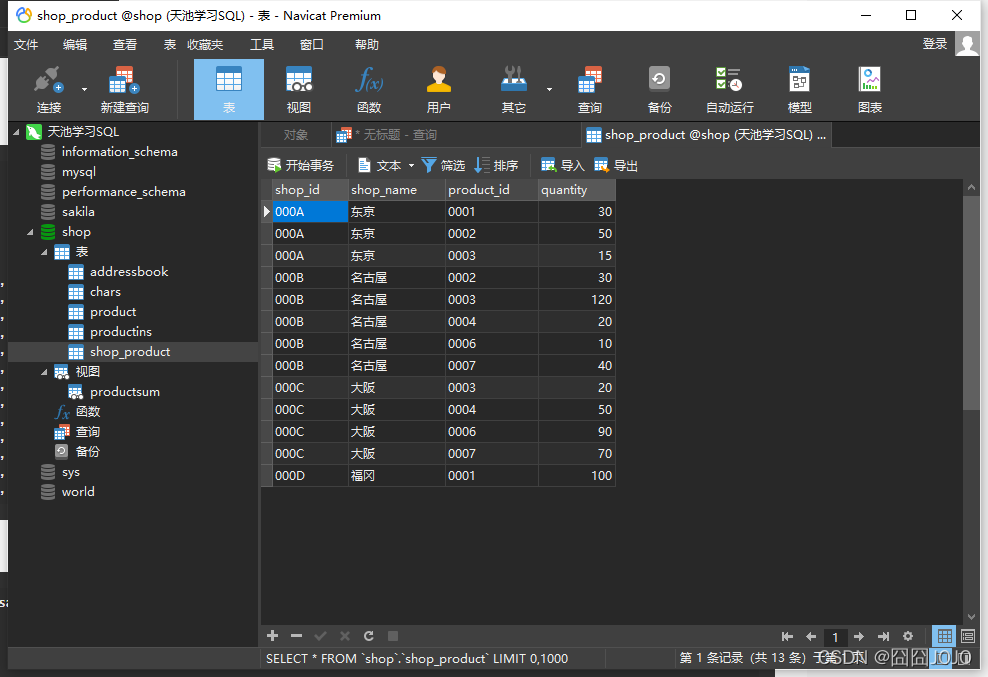Image resolution: width=988 pixels, height=677 pixels.
Task: Select the productins table
Action: point(121,332)
